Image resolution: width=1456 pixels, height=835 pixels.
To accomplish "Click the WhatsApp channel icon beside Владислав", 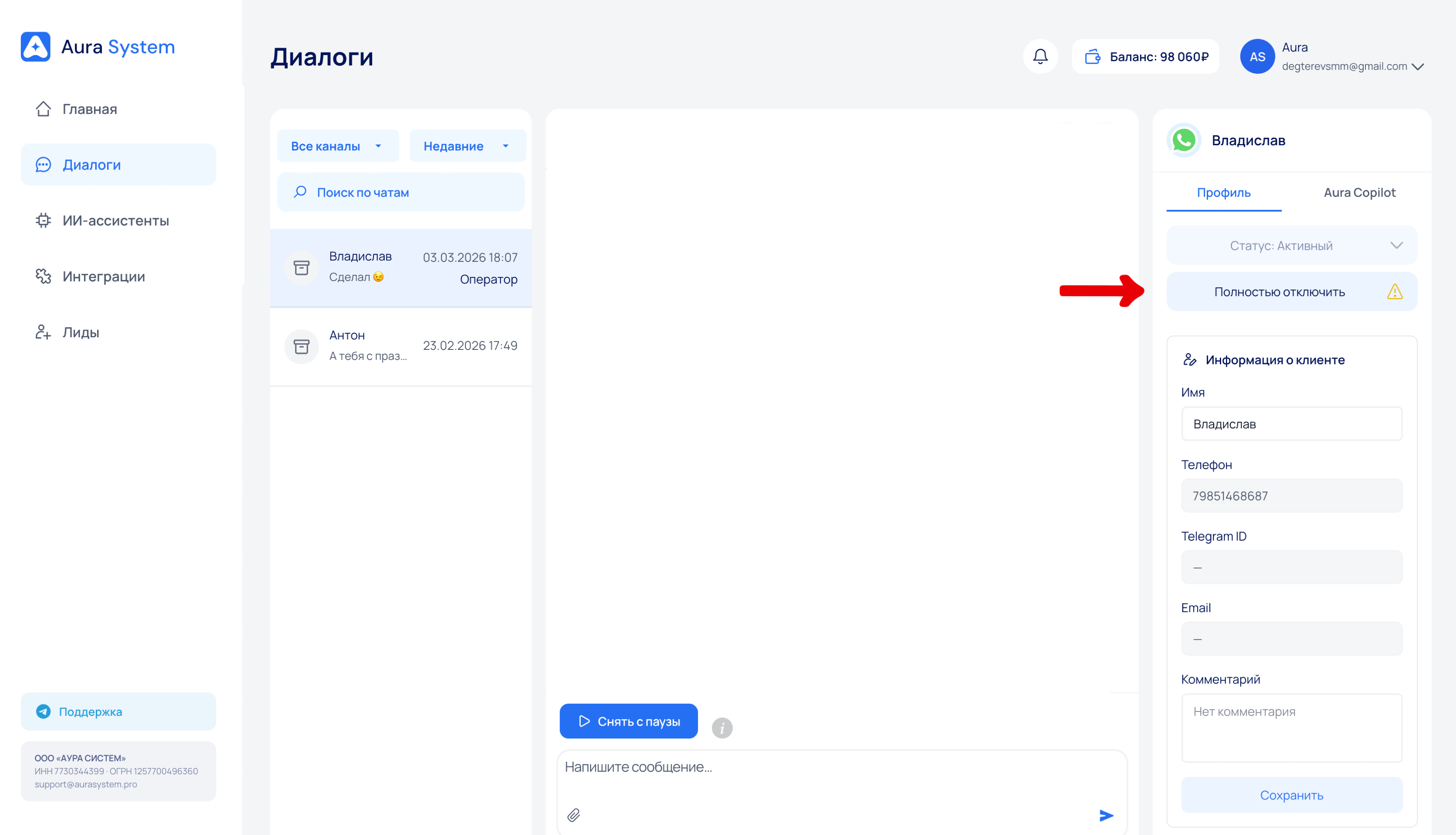I will click(1184, 140).
